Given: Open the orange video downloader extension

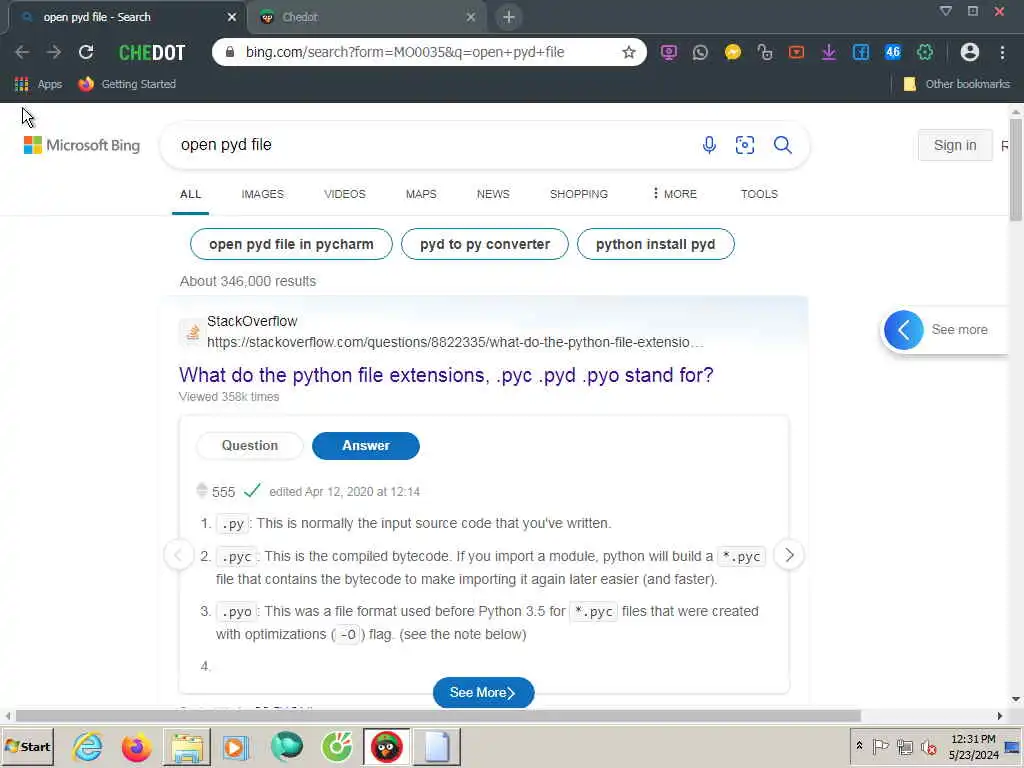Looking at the screenshot, I should tap(796, 52).
